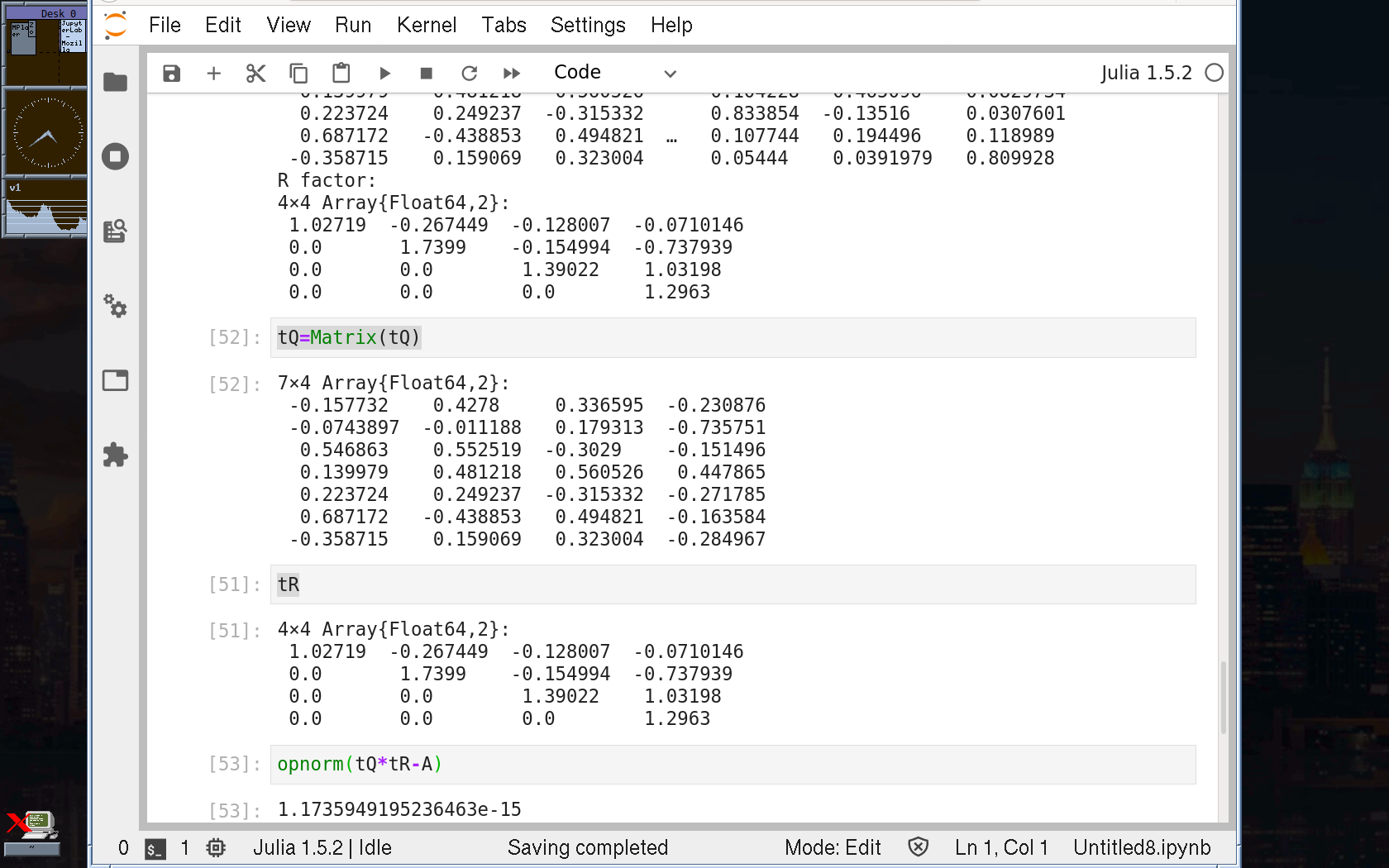The image size is (1389, 868).
Task: Cut the selected cell with scissors icon
Action: [255, 74]
